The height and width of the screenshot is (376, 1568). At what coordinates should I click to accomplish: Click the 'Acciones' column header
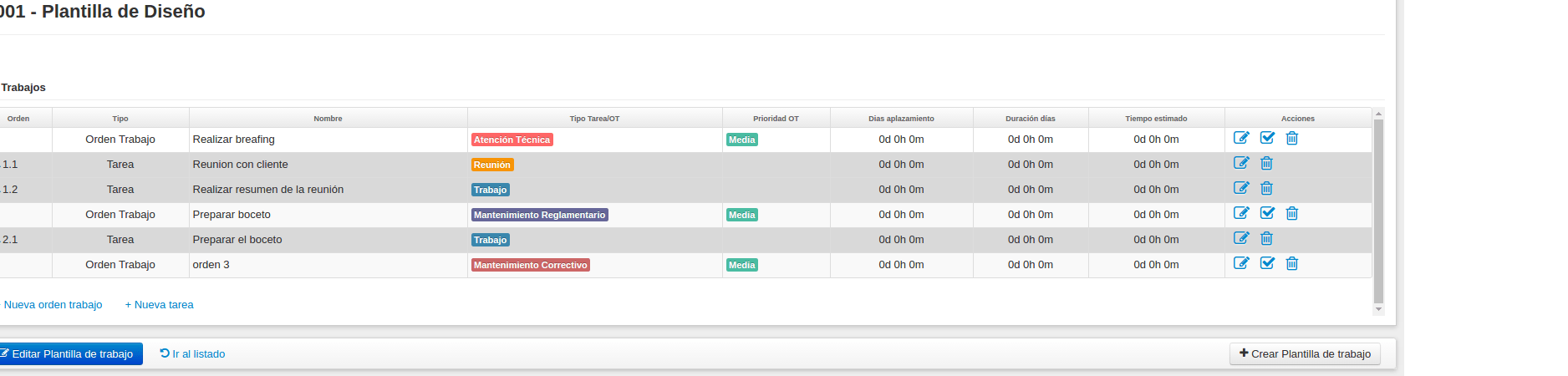point(1297,119)
